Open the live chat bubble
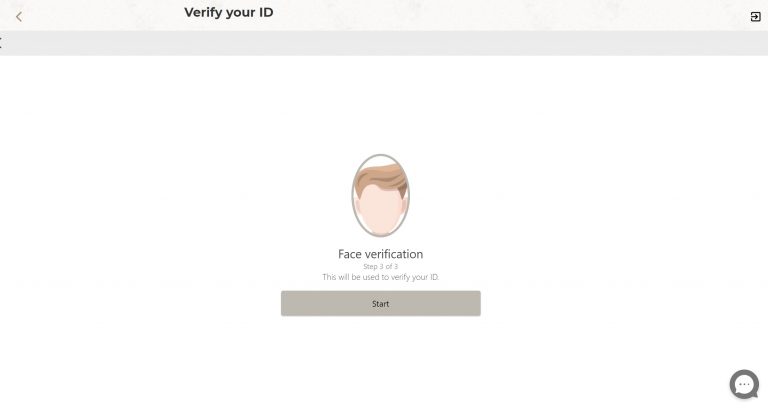Image resolution: width=768 pixels, height=409 pixels. pyautogui.click(x=744, y=385)
